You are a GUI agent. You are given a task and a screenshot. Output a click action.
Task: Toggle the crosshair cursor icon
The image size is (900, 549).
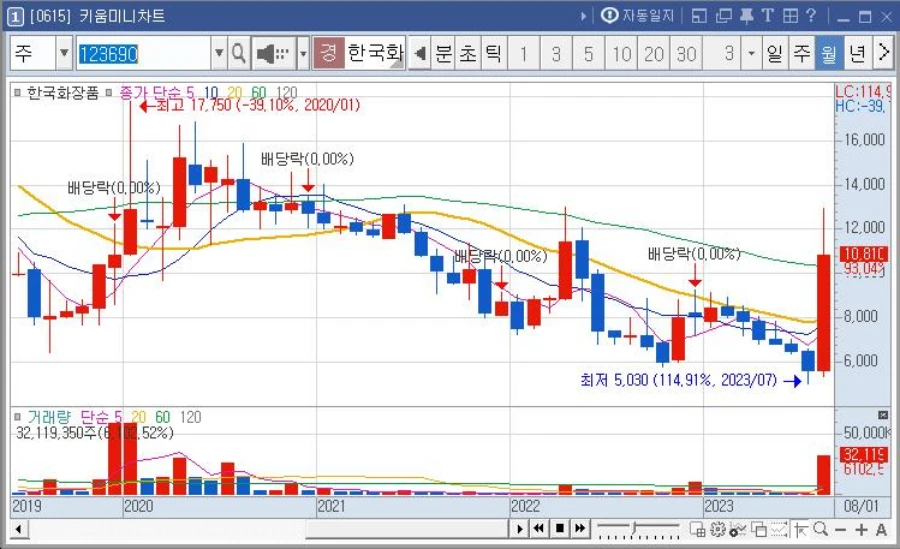(x=801, y=529)
